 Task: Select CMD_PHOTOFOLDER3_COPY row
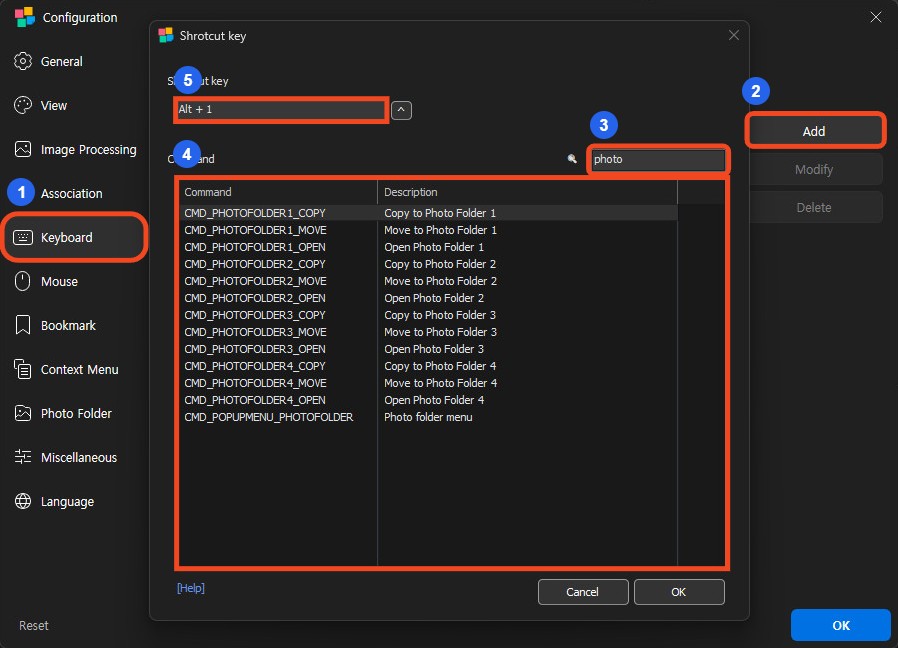point(428,315)
